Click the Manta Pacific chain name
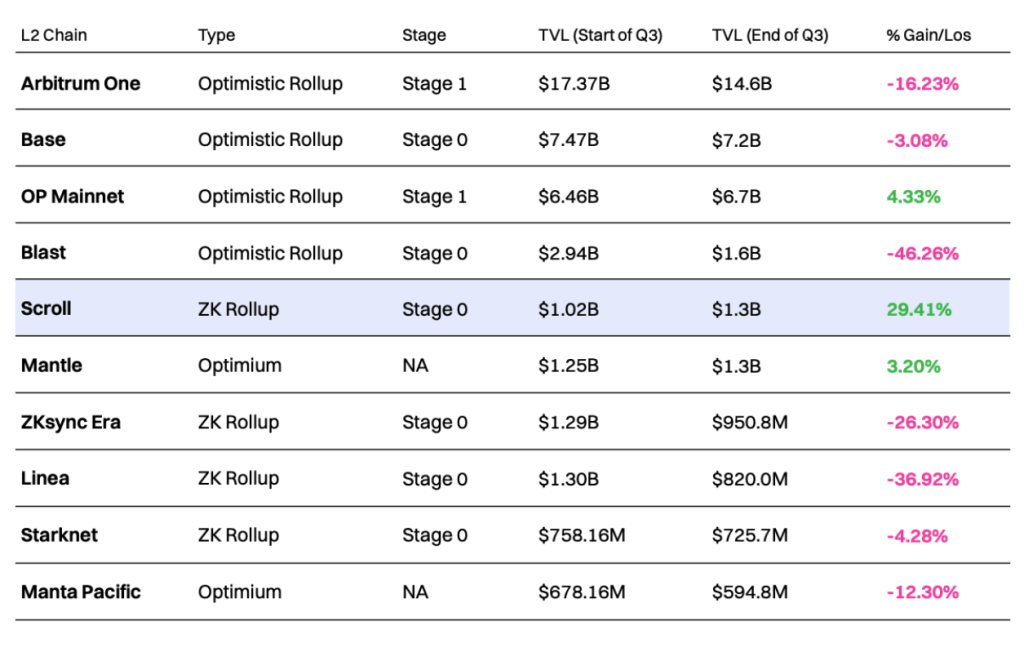 pos(81,592)
